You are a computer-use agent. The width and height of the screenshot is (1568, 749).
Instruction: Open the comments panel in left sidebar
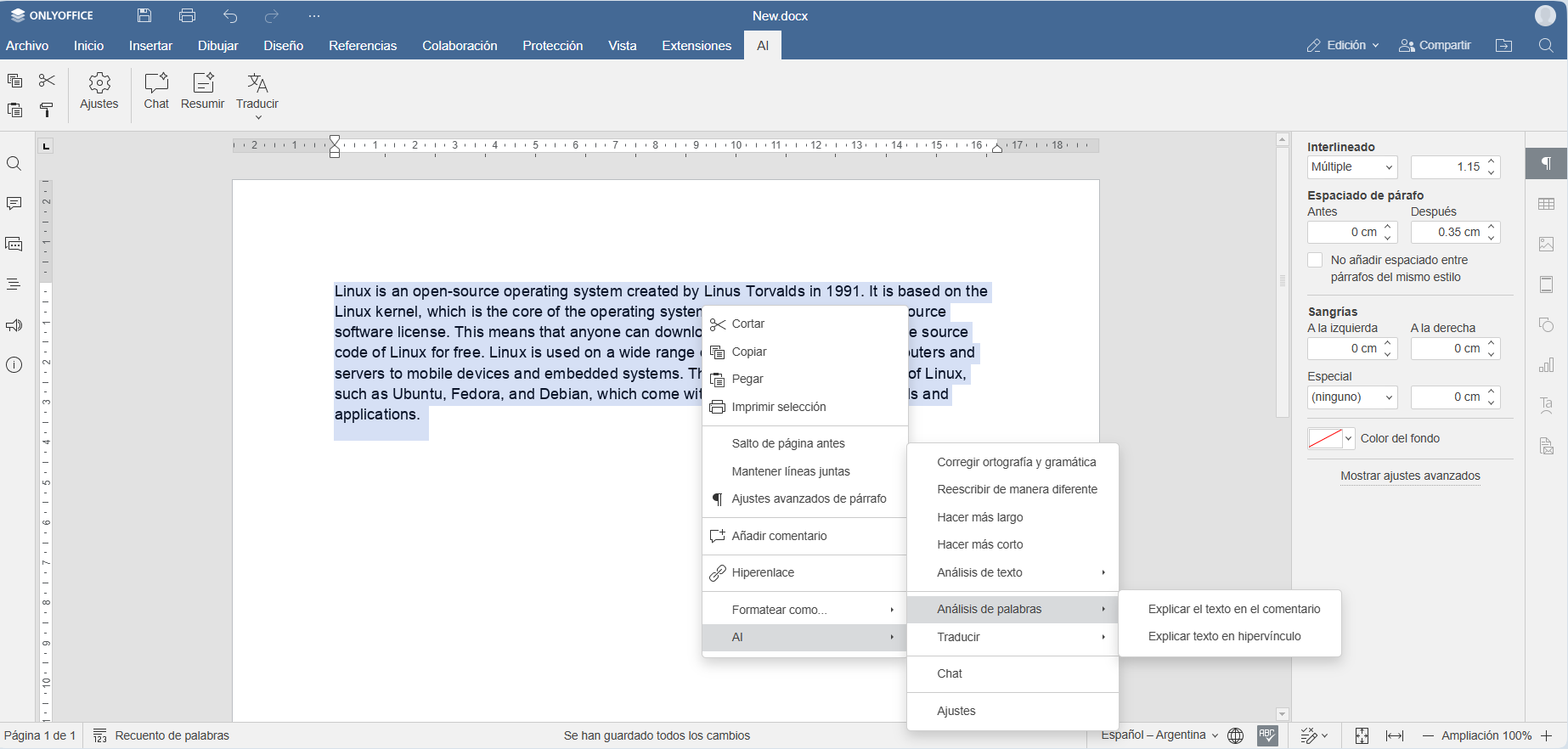14,204
